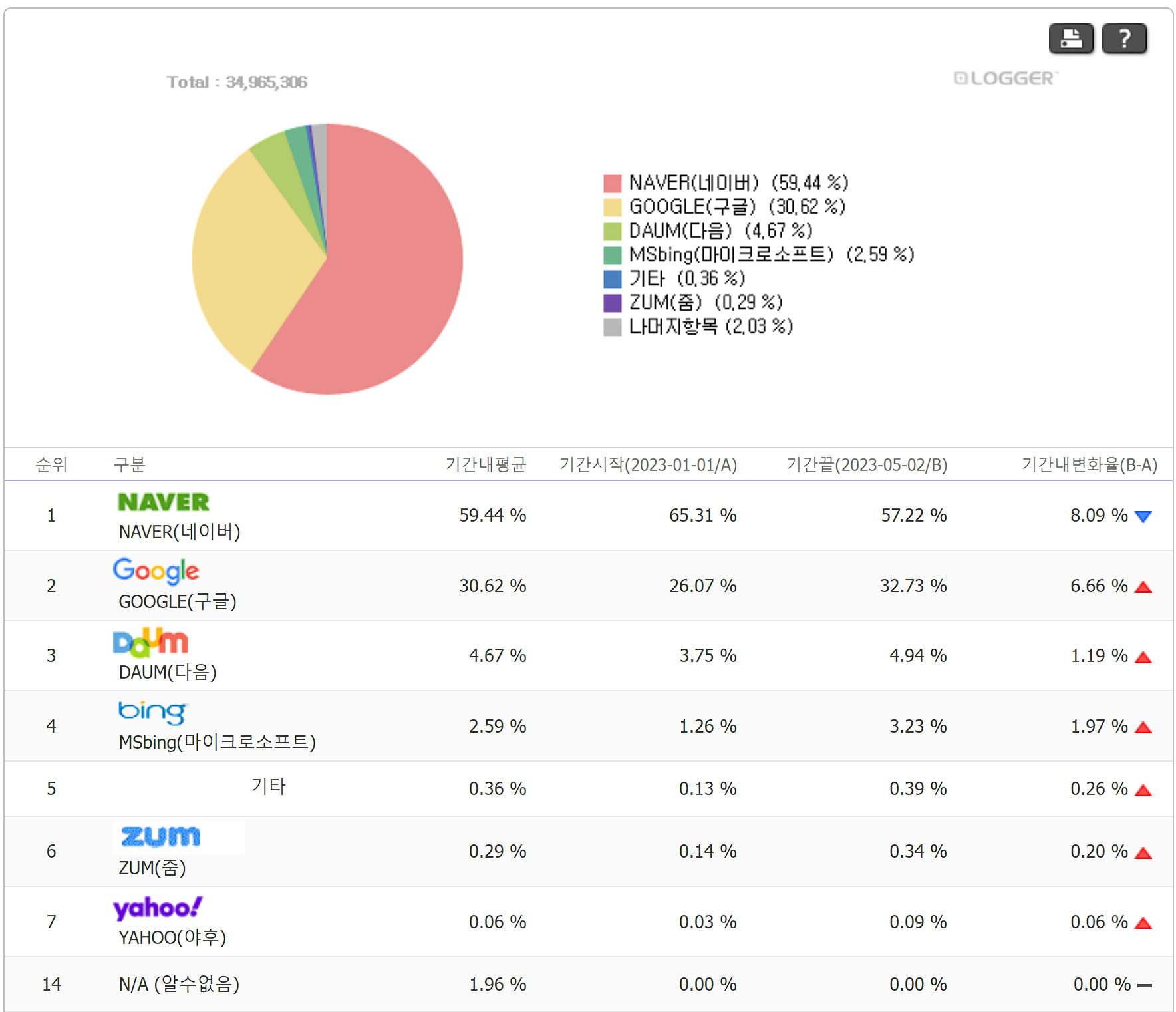The width and height of the screenshot is (1176, 1012).
Task: Select the 기타 table row
Action: point(588,788)
